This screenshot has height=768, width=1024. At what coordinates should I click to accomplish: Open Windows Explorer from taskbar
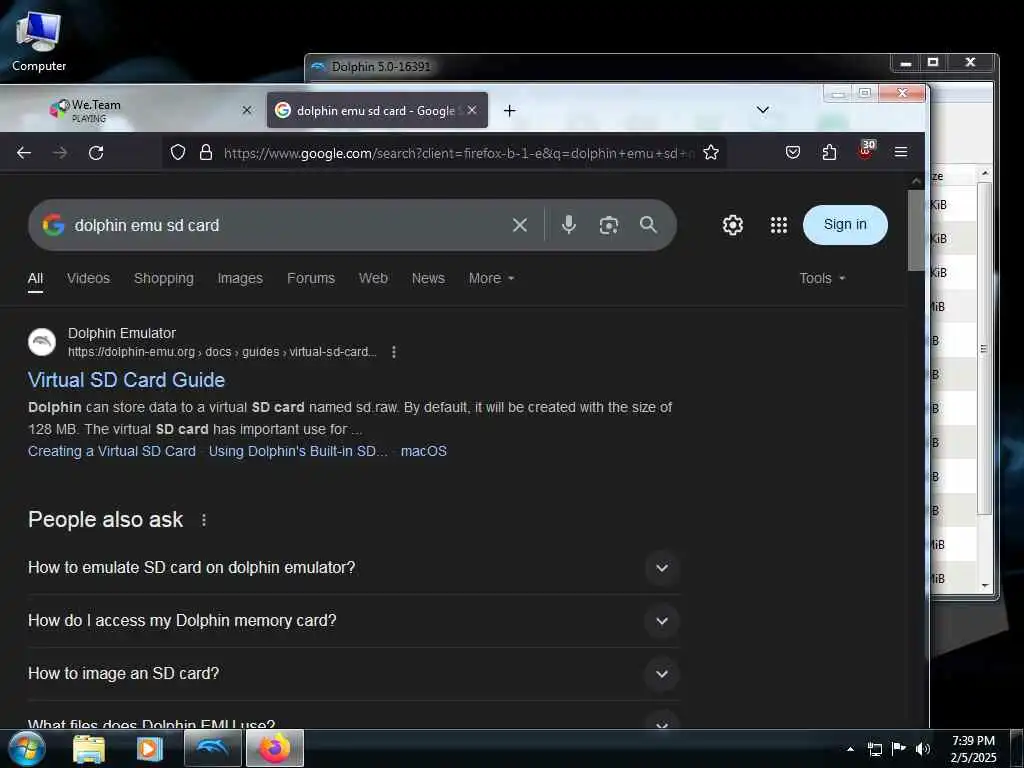click(x=89, y=749)
